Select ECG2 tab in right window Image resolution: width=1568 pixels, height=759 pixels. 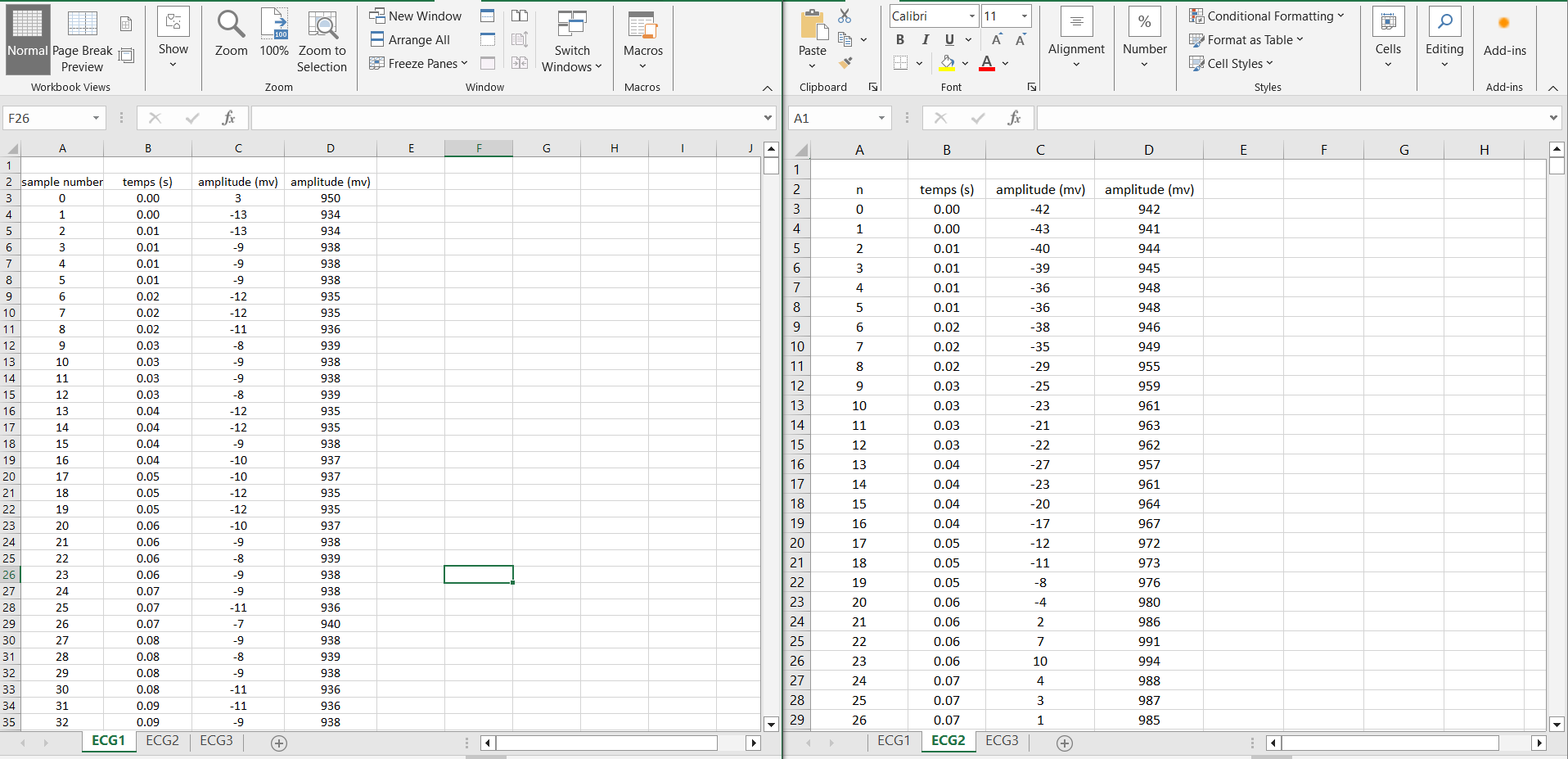pos(948,740)
